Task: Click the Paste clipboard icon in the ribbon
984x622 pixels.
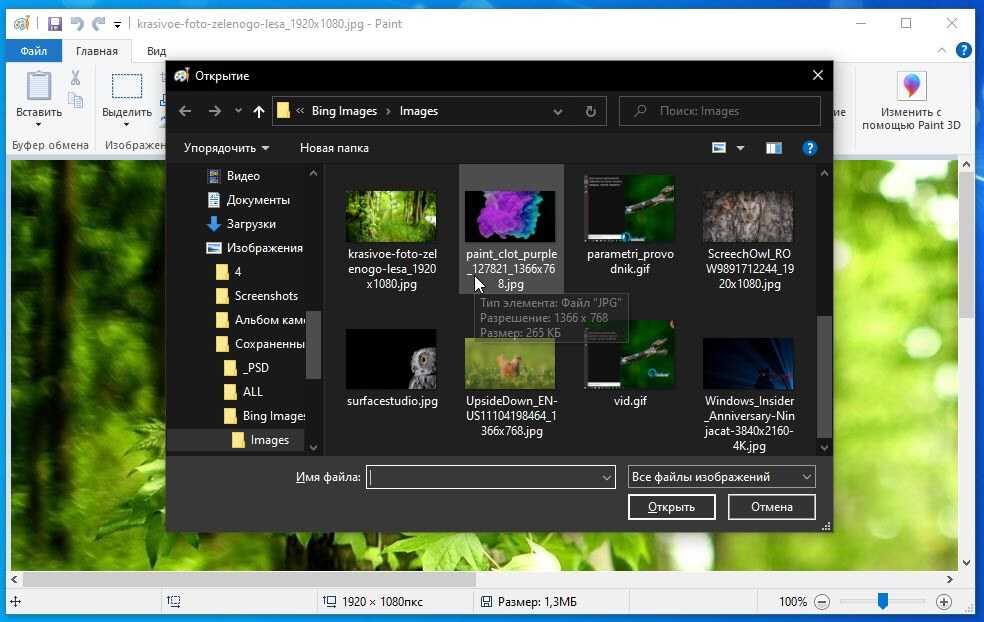Action: click(x=39, y=88)
